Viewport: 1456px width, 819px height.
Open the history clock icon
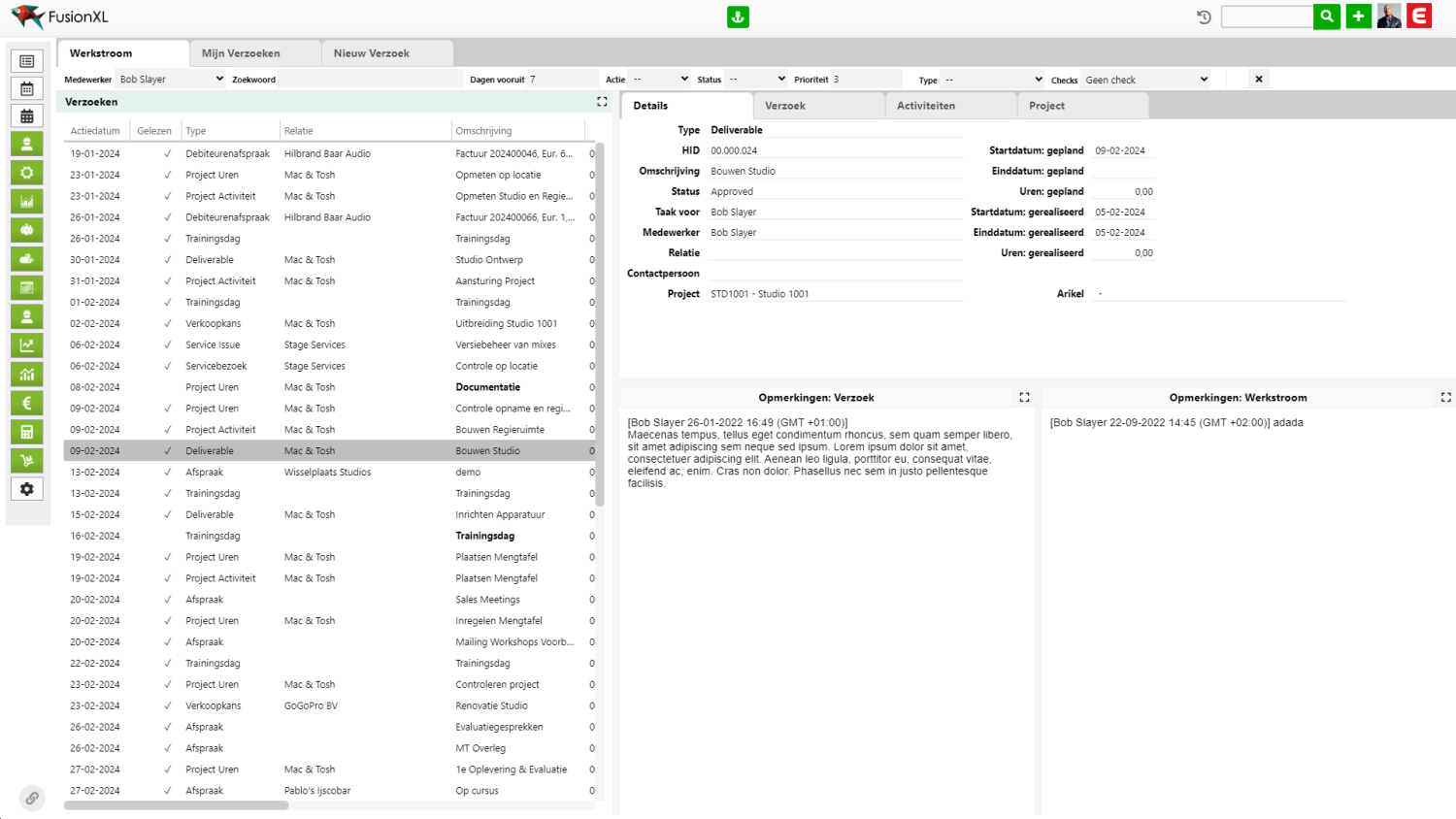(x=1204, y=17)
